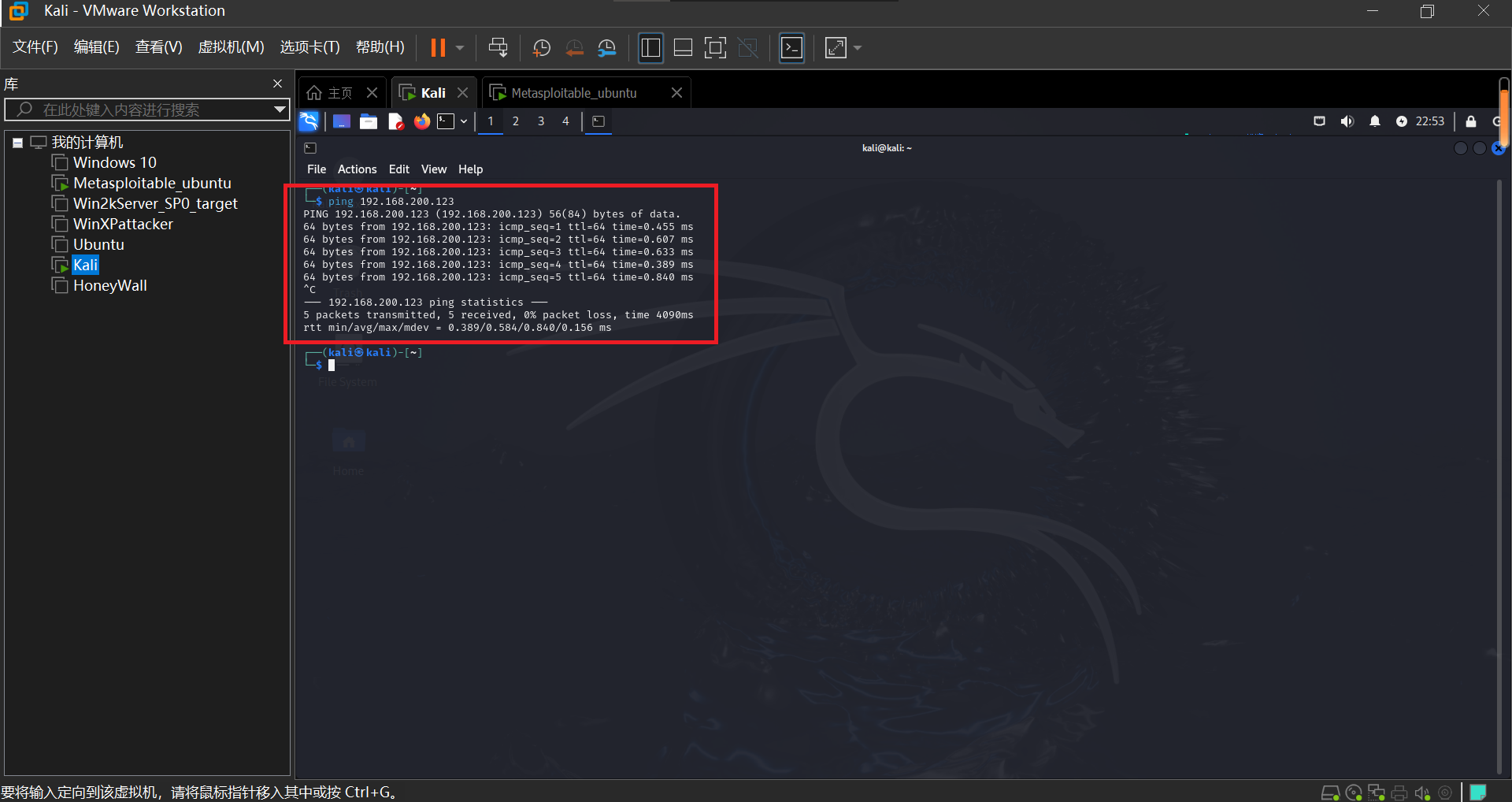Image resolution: width=1512 pixels, height=802 pixels.
Task: Launch terminal emulator from Kali panel
Action: (447, 121)
